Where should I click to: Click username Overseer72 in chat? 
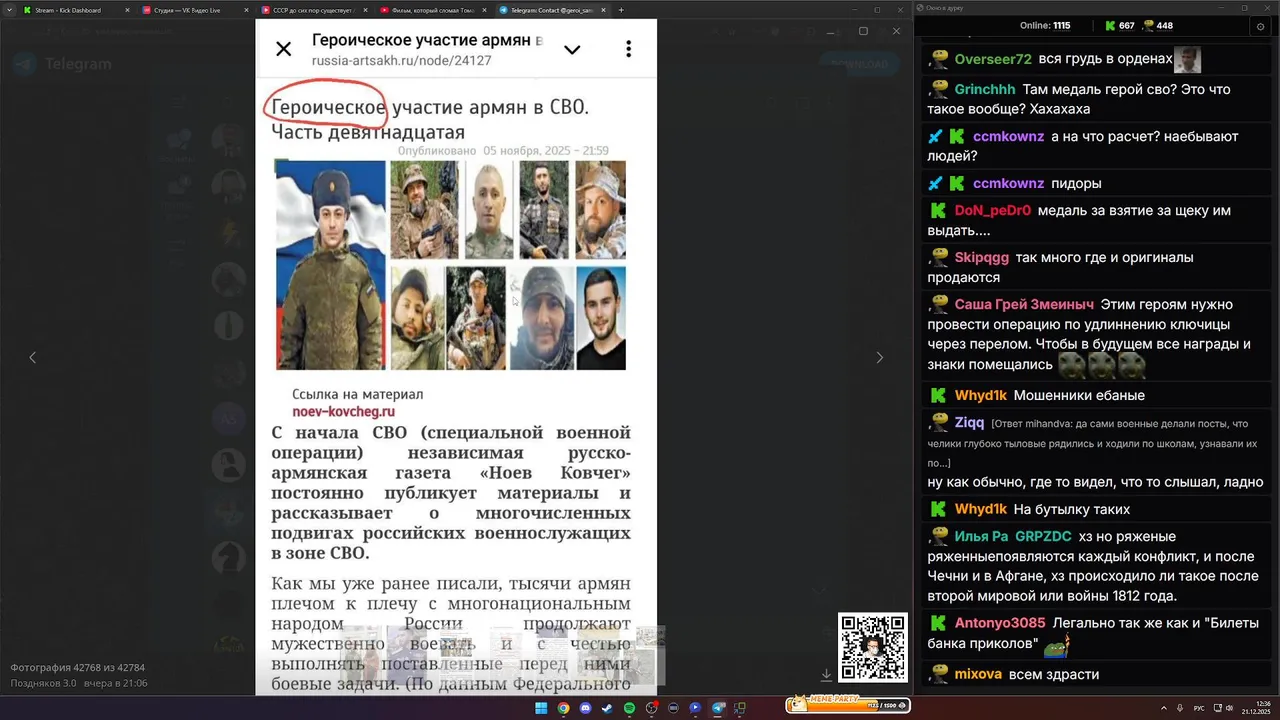click(992, 59)
